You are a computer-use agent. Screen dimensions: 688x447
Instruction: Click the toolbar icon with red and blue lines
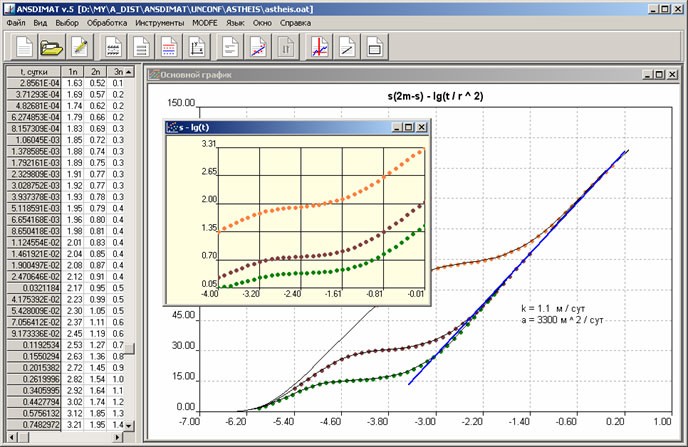point(168,46)
